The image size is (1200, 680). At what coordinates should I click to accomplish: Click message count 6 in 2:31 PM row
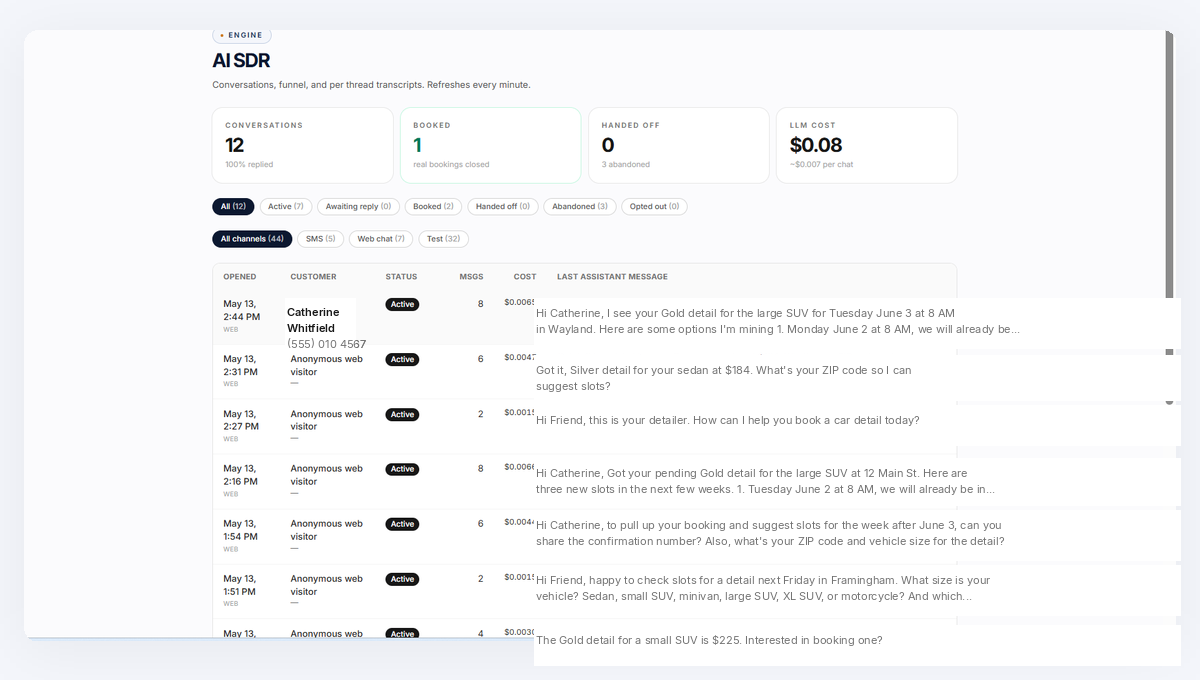480,359
